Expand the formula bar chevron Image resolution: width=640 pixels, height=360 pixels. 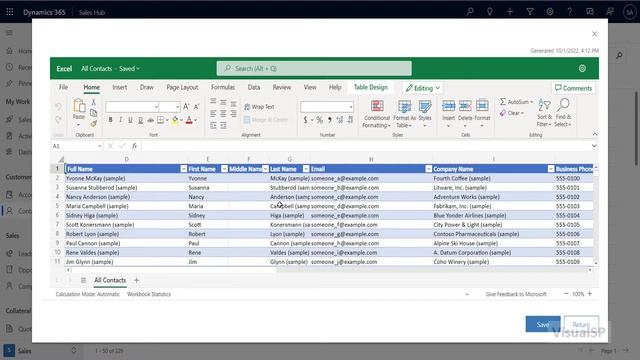pyautogui.click(x=594, y=146)
